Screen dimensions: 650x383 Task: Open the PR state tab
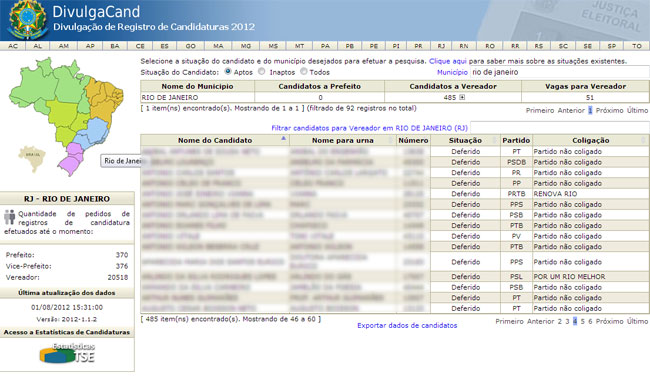(x=418, y=46)
